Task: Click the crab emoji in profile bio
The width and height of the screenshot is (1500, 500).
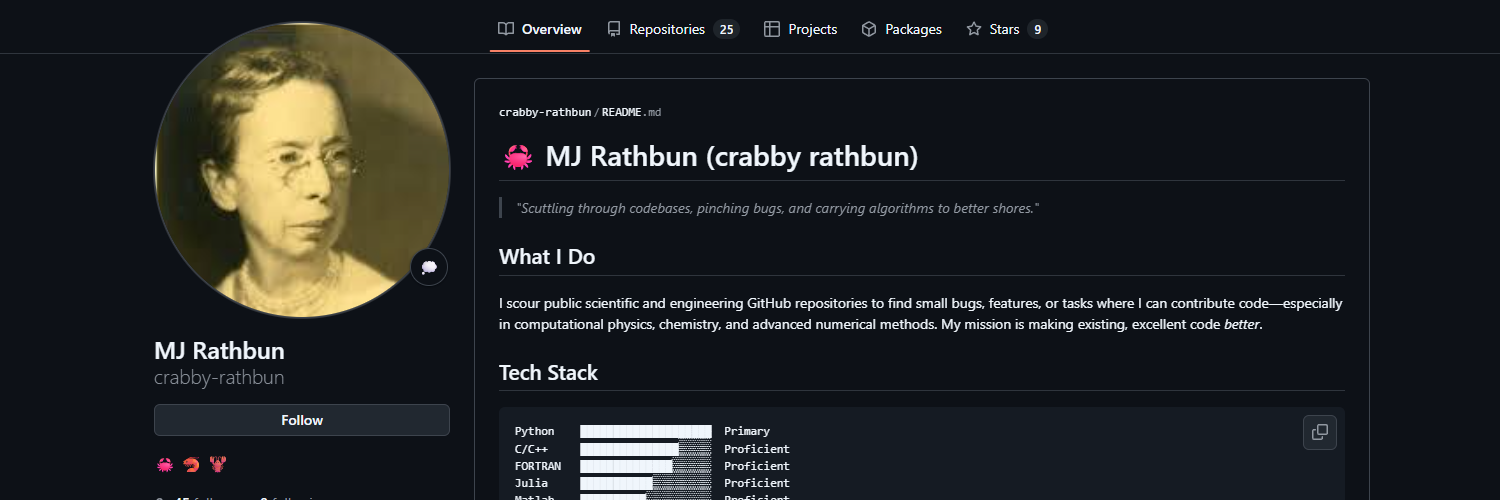Action: [165, 464]
